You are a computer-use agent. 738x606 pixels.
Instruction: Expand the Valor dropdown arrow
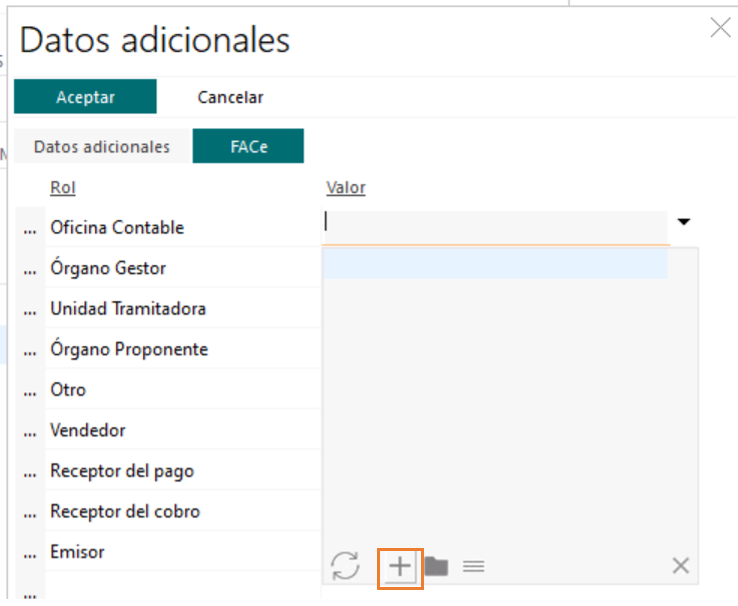tap(684, 222)
